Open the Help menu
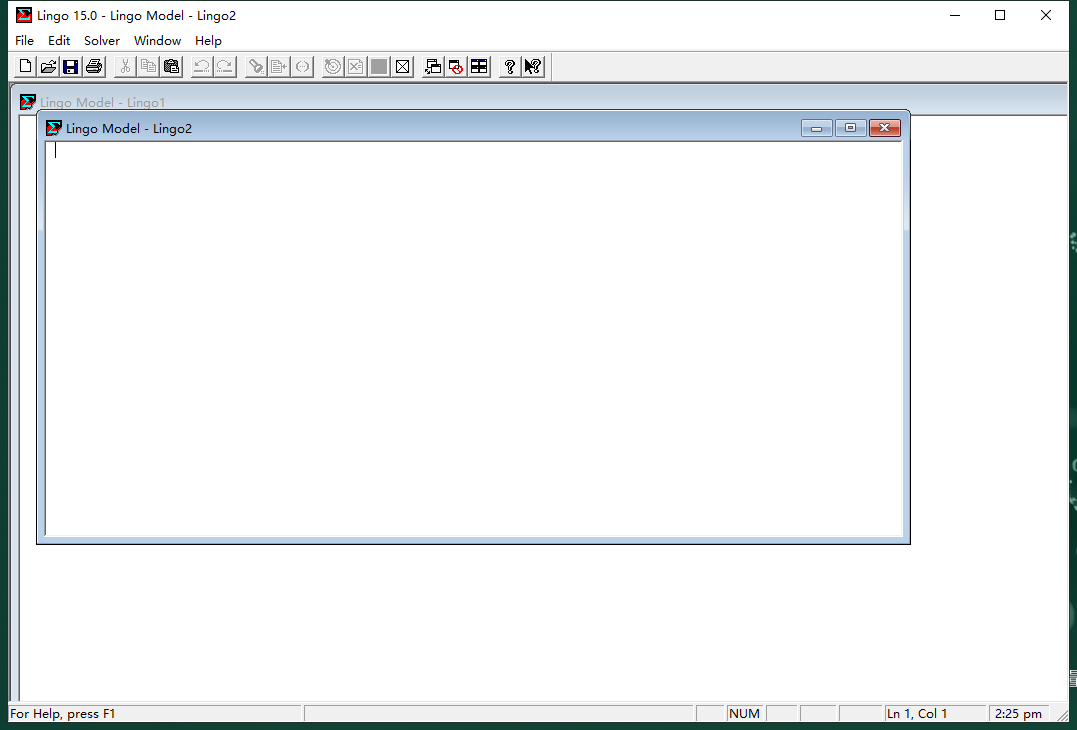This screenshot has height=730, width=1077. (208, 41)
